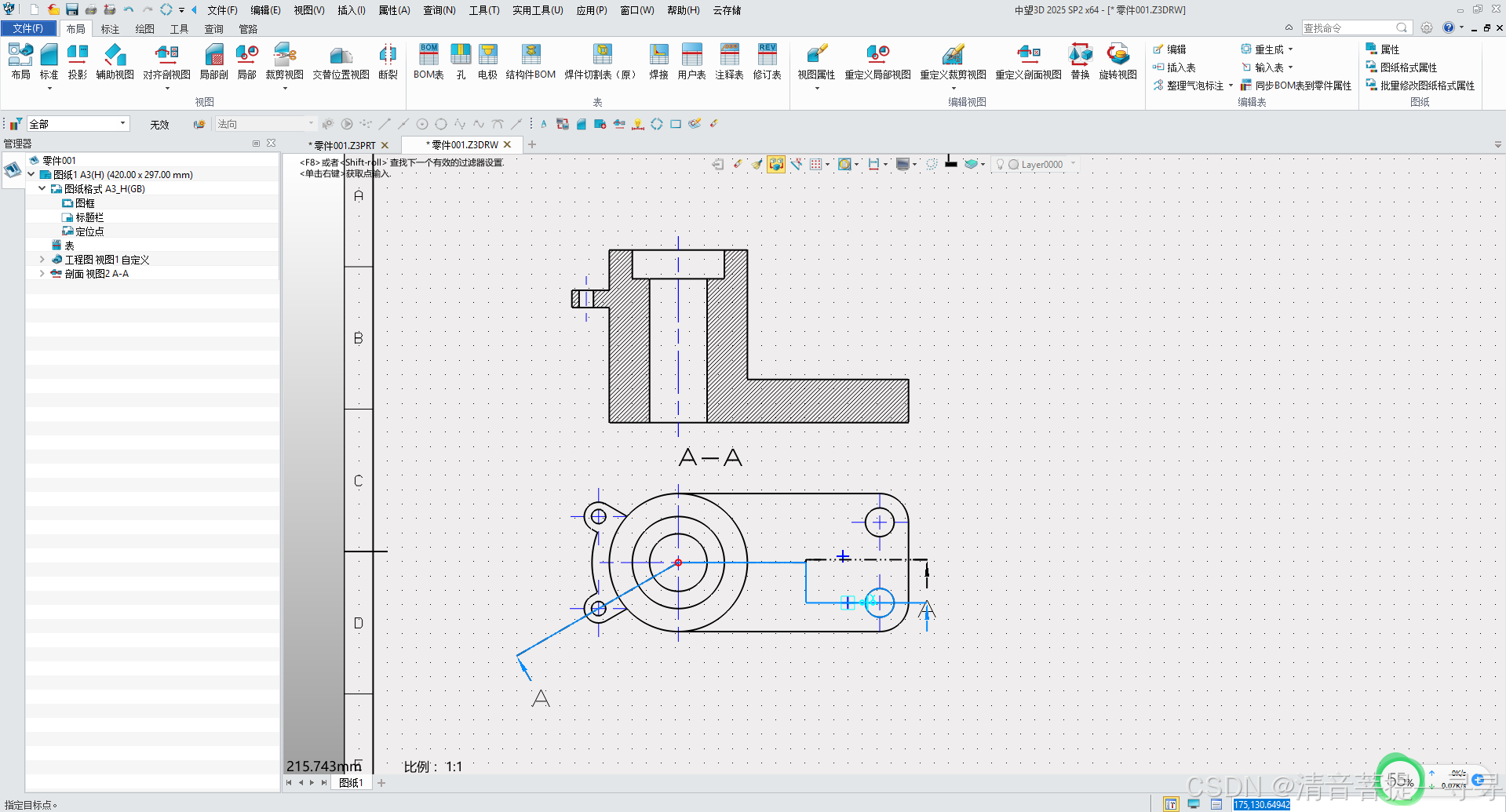This screenshot has height=812, width=1506.
Task: Open the 电极 electrode table tool
Action: (487, 61)
